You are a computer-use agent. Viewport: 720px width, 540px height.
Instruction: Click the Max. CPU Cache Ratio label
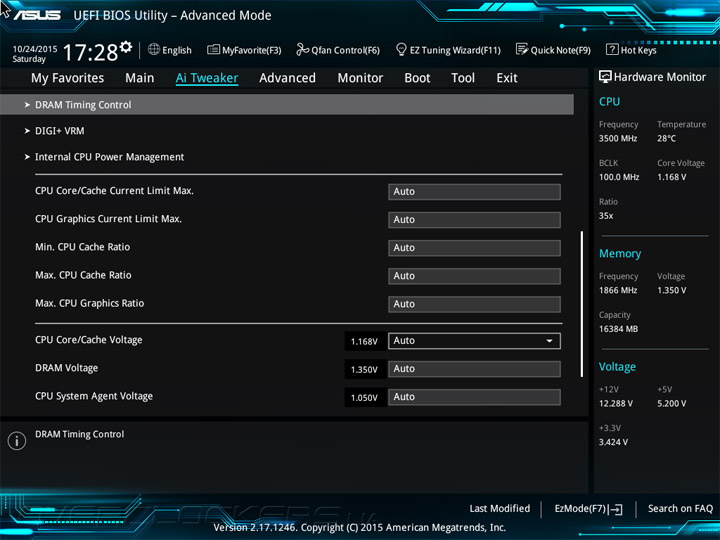(83, 276)
